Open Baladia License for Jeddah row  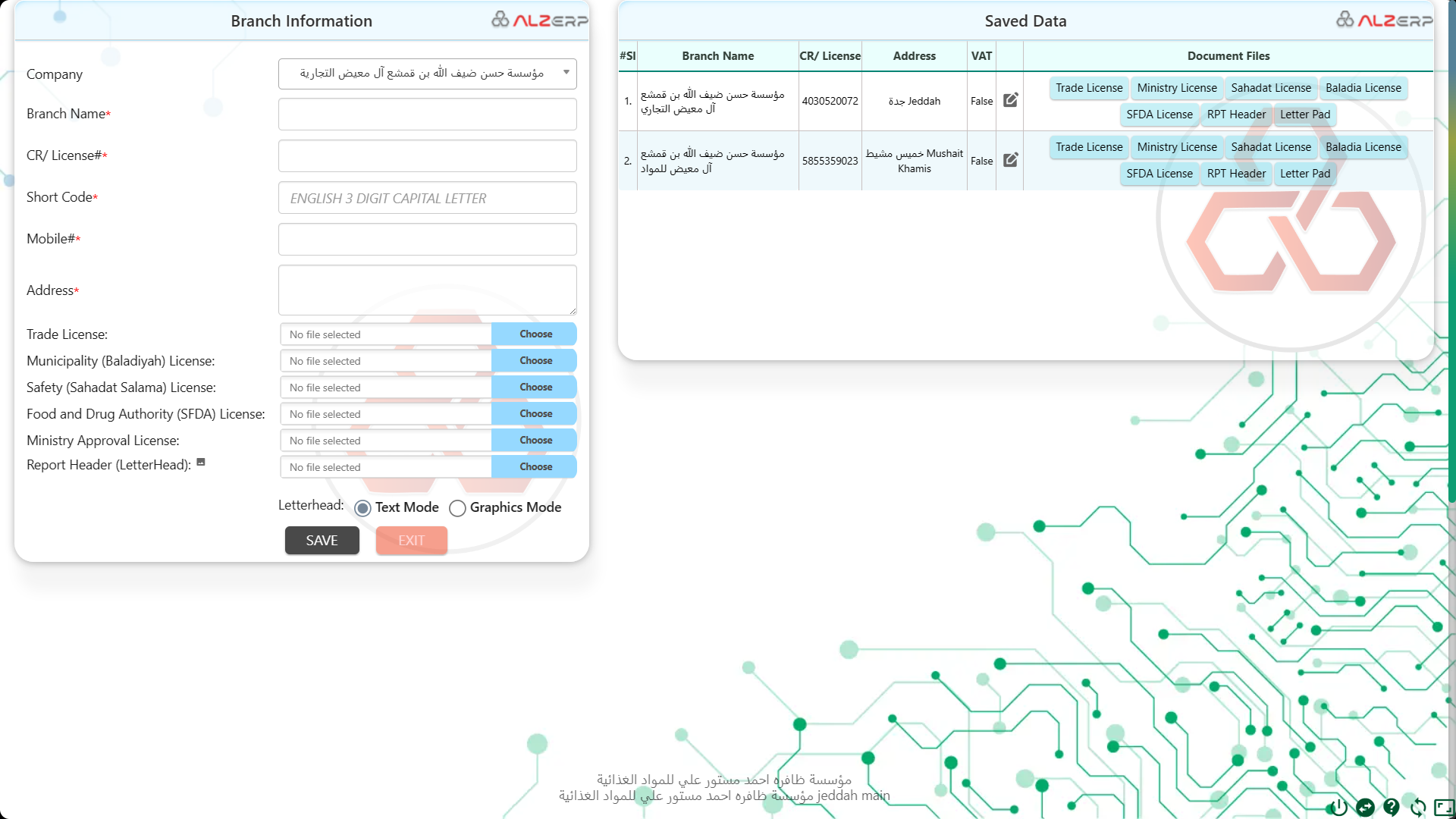point(1363,88)
